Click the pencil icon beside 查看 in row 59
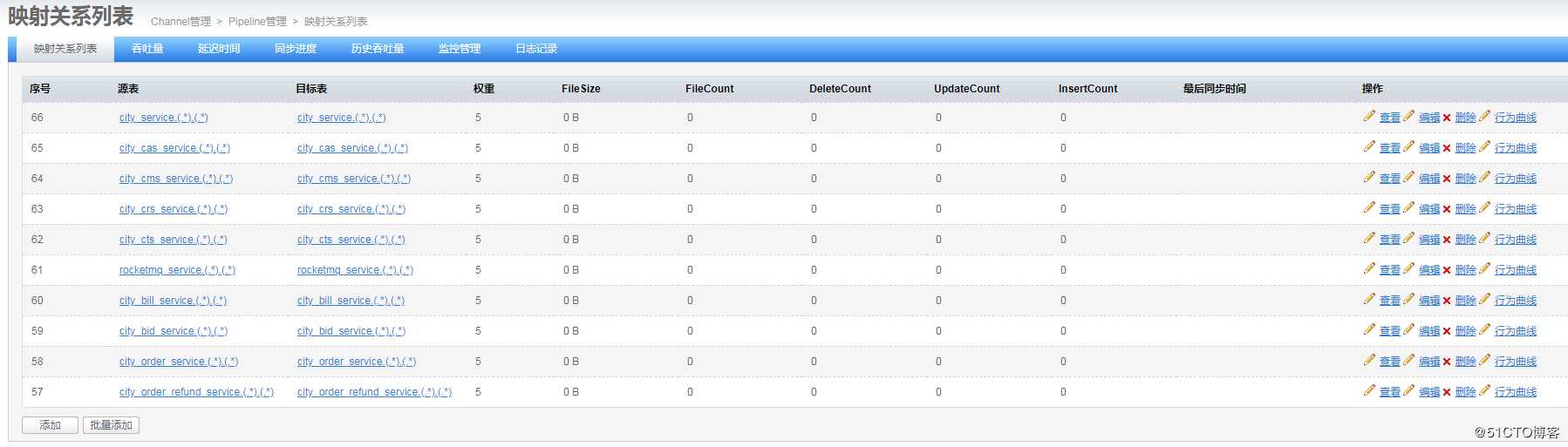Viewport: 1568px width, 447px height. tap(1369, 329)
